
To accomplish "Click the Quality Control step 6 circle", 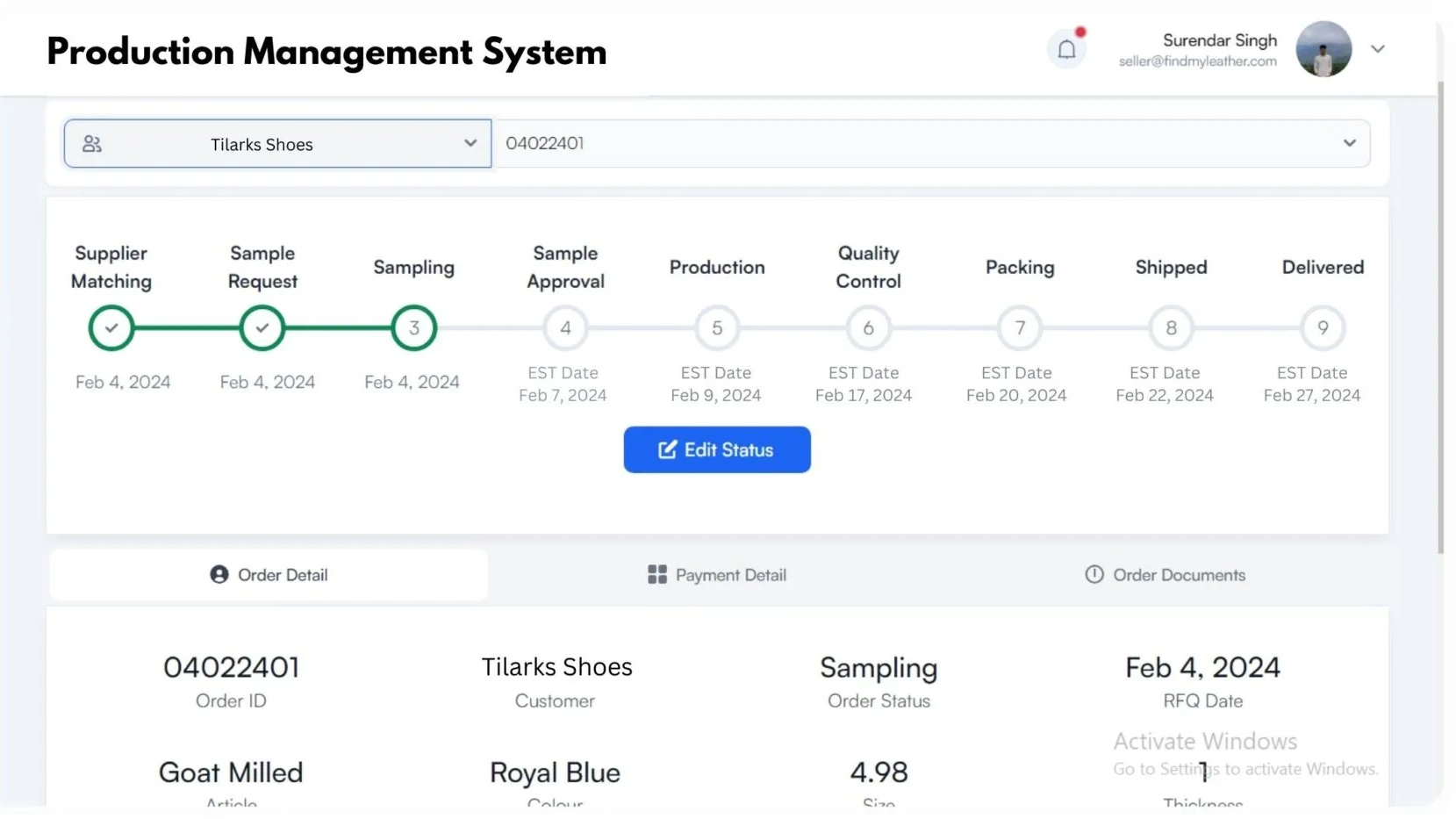I will [x=869, y=327].
